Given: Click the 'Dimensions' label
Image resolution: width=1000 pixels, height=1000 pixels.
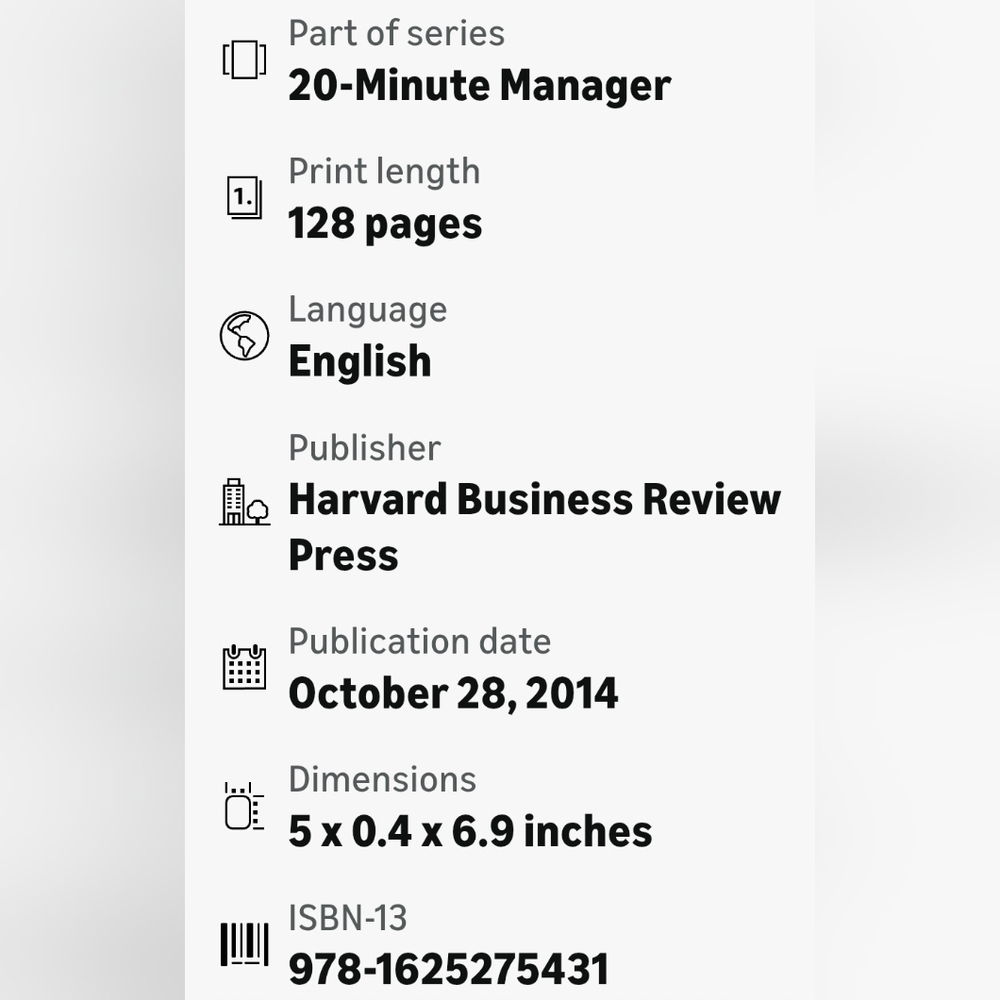Looking at the screenshot, I should click(382, 779).
